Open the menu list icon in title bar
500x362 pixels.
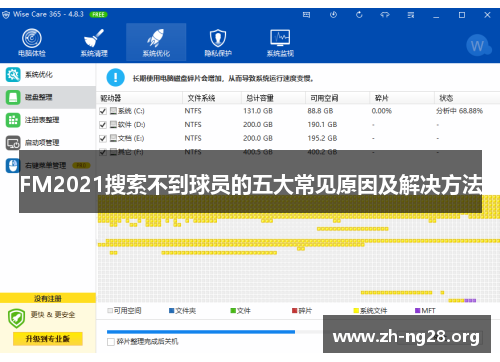coord(411,15)
